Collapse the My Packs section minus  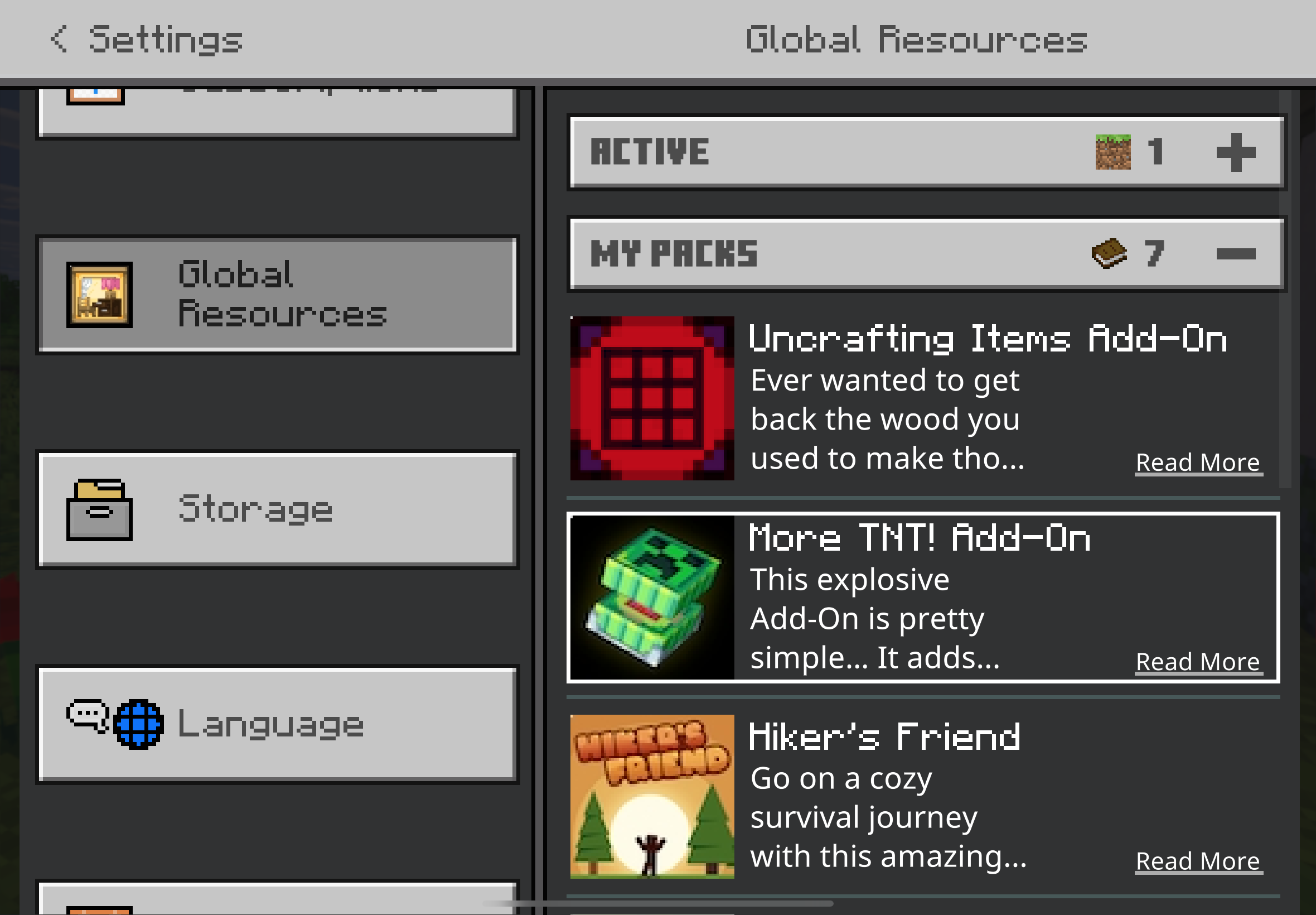tap(1236, 253)
